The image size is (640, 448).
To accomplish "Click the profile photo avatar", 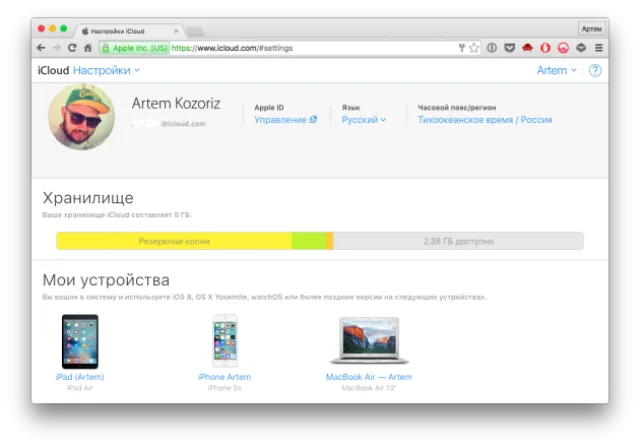I will 82,117.
